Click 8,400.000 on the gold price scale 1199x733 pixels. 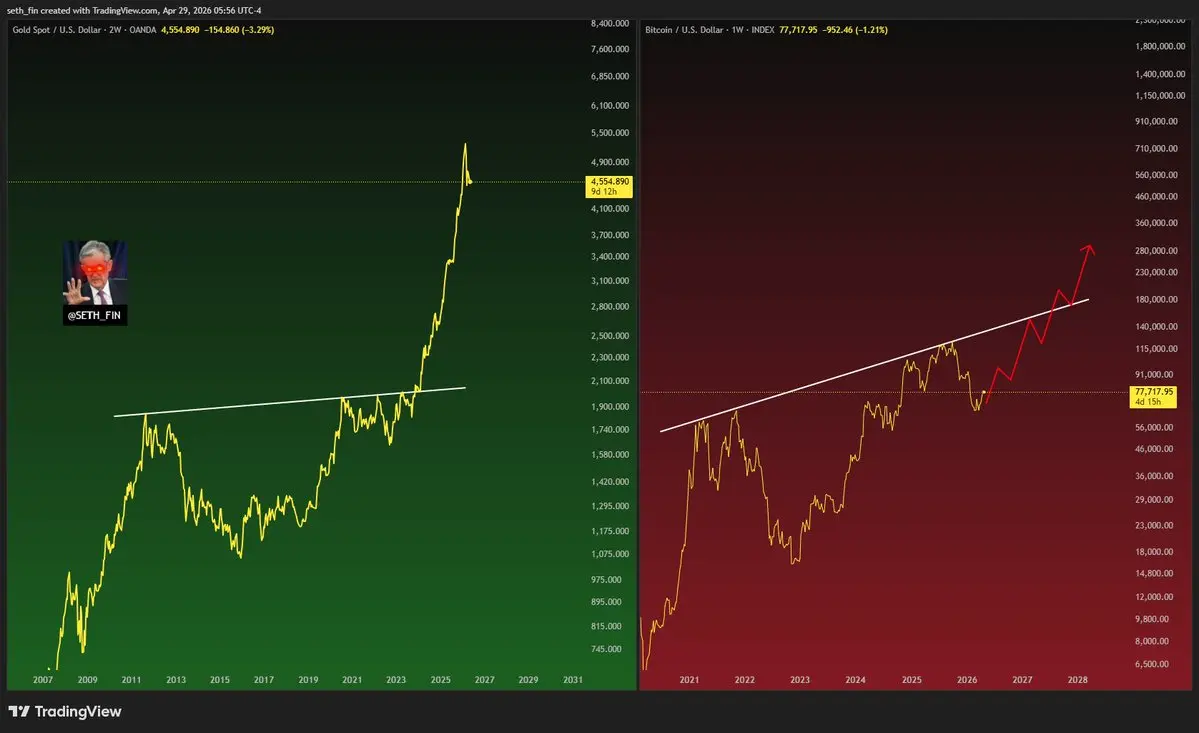coord(609,24)
